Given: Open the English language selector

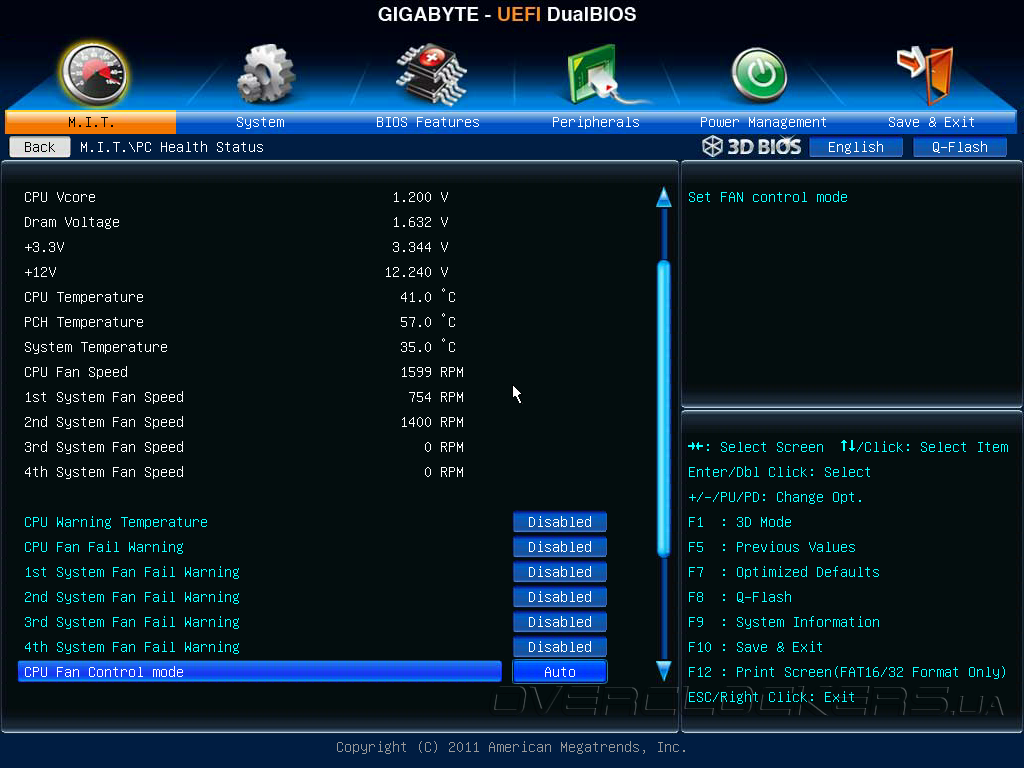Looking at the screenshot, I should pos(856,147).
